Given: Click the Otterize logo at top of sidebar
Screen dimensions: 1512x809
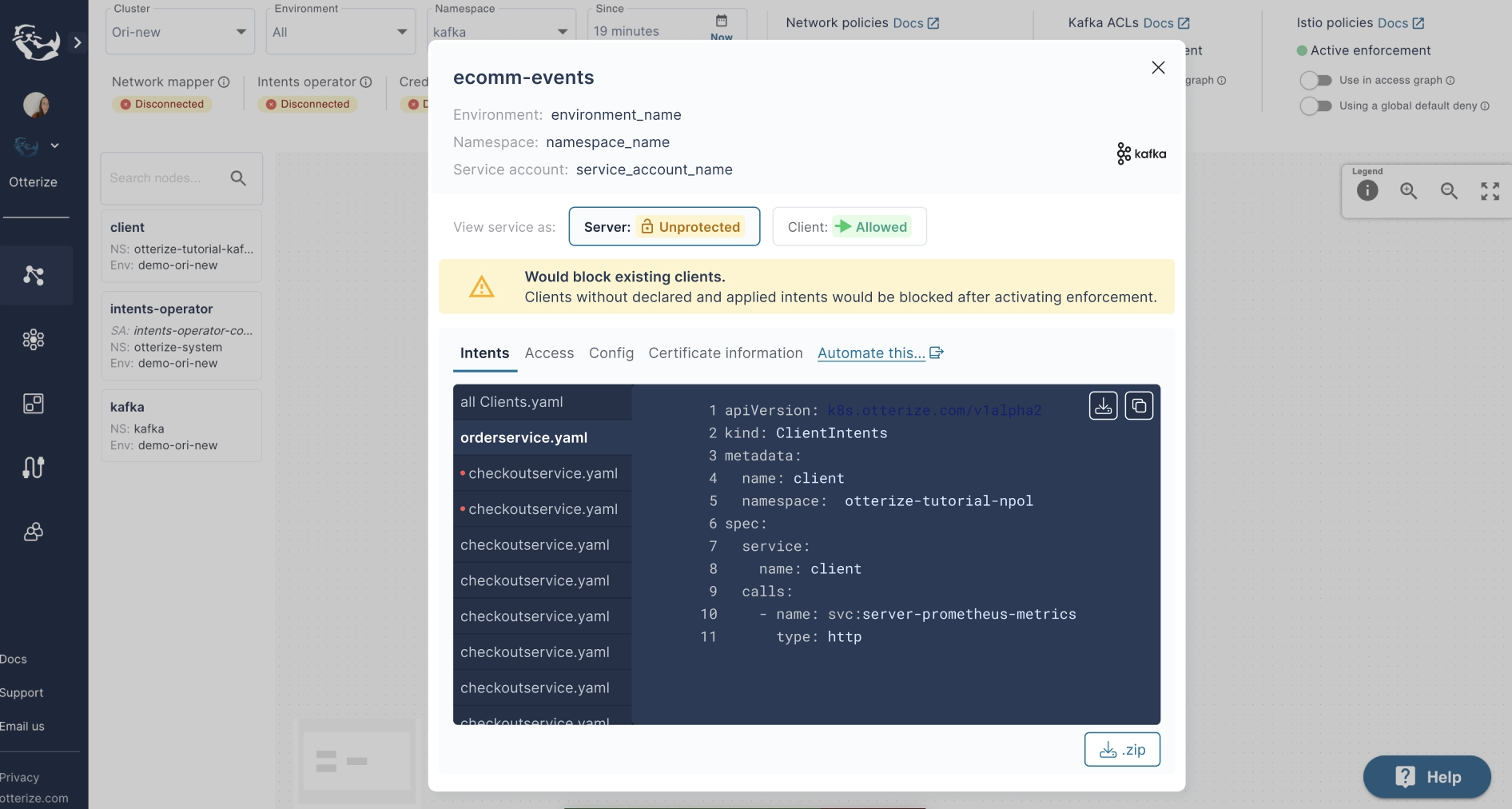Looking at the screenshot, I should (x=36, y=42).
